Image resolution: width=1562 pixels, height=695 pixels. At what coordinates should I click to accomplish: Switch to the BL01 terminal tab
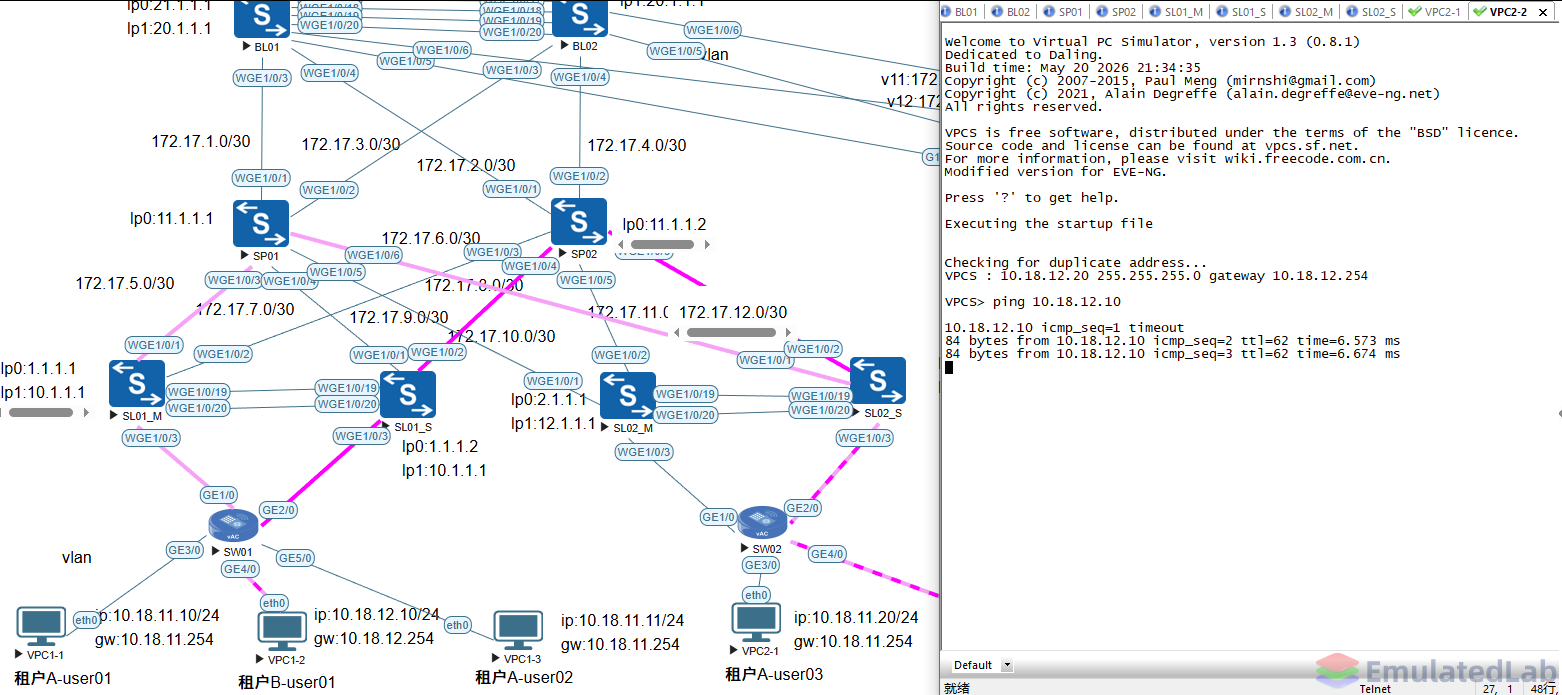[959, 12]
